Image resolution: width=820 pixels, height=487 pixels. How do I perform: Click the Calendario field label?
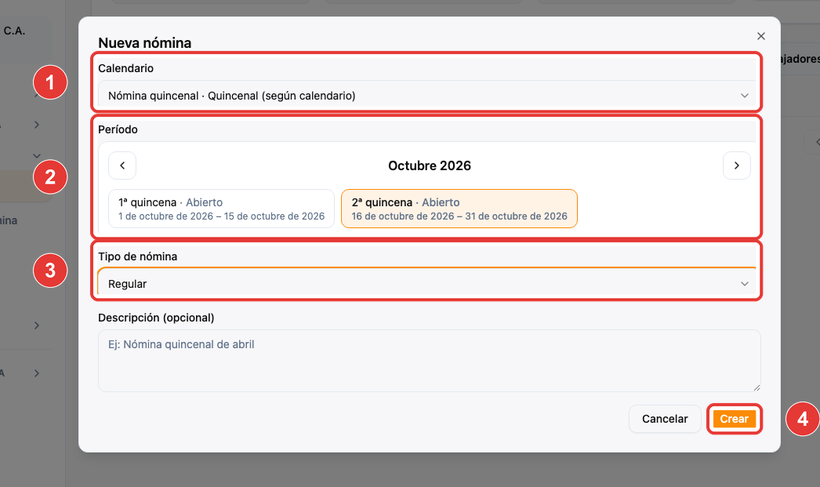pos(126,69)
